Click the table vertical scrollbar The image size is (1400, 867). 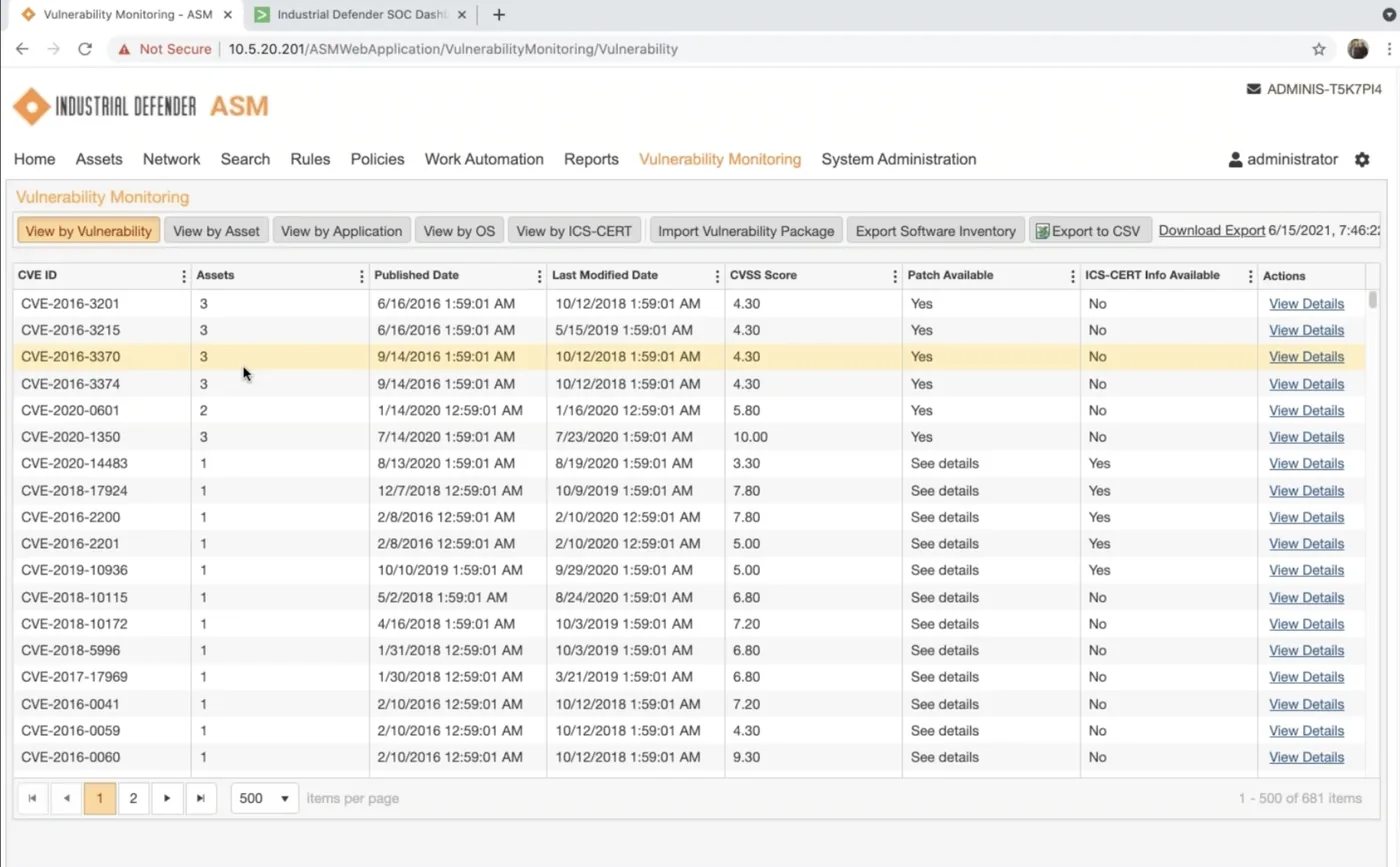click(1373, 300)
